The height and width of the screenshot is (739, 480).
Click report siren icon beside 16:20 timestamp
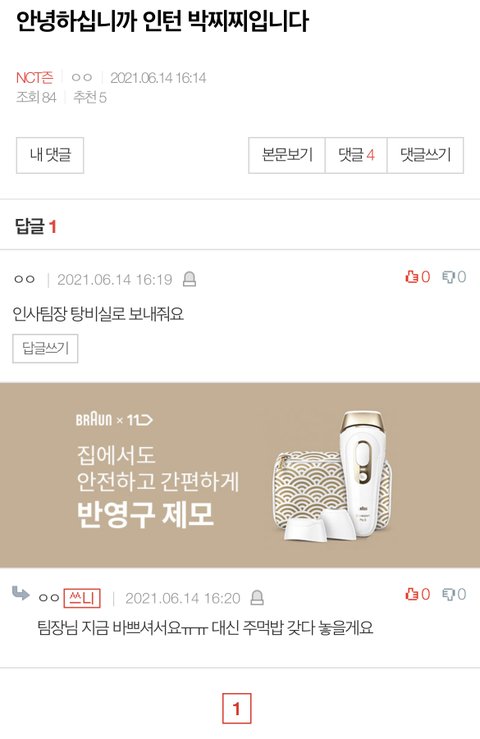(257, 598)
